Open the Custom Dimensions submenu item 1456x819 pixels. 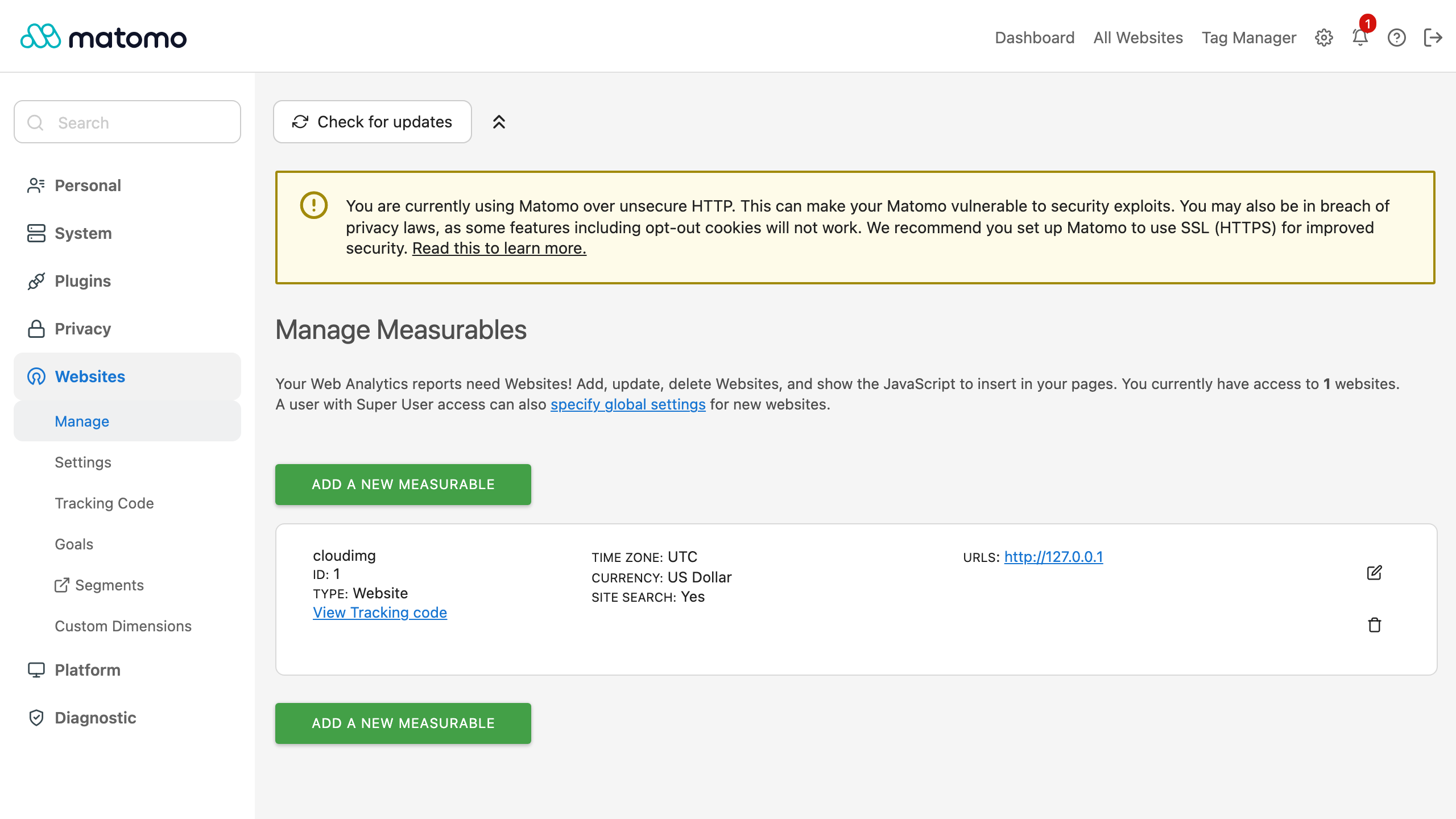coord(127,626)
